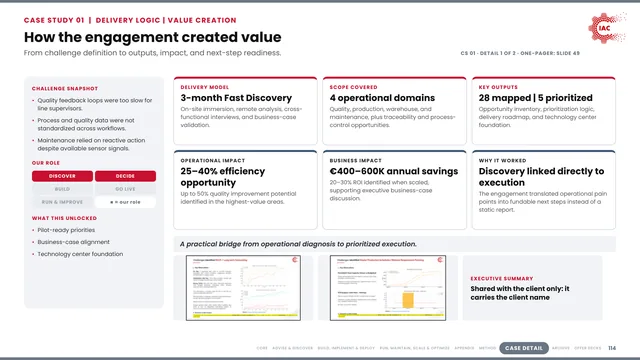The height and width of the screenshot is (360, 640).
Task: Click the OPERATIONAL IMPACT card label
Action: coord(213,161)
